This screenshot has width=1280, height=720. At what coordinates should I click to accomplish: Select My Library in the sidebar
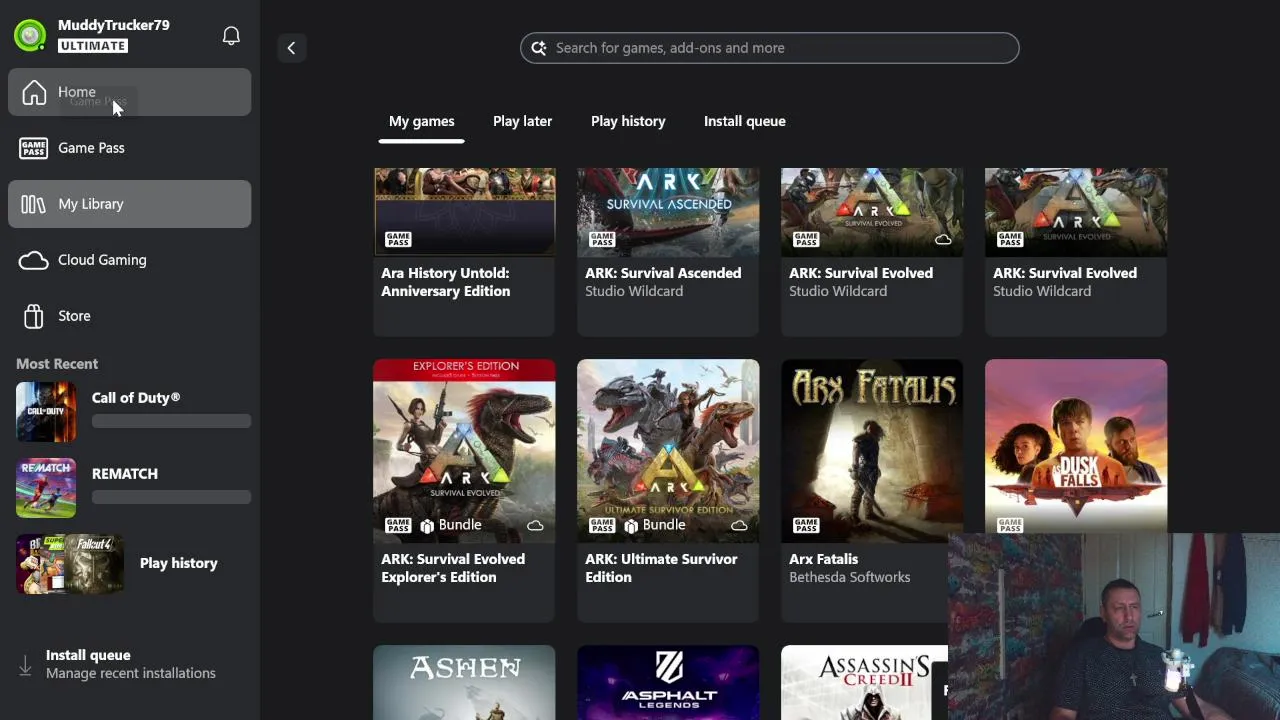click(x=130, y=204)
